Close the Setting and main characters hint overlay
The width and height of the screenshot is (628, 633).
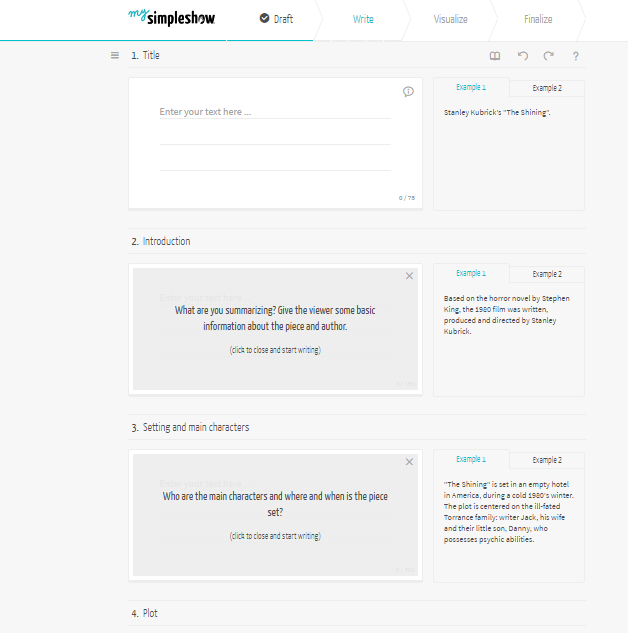409,462
